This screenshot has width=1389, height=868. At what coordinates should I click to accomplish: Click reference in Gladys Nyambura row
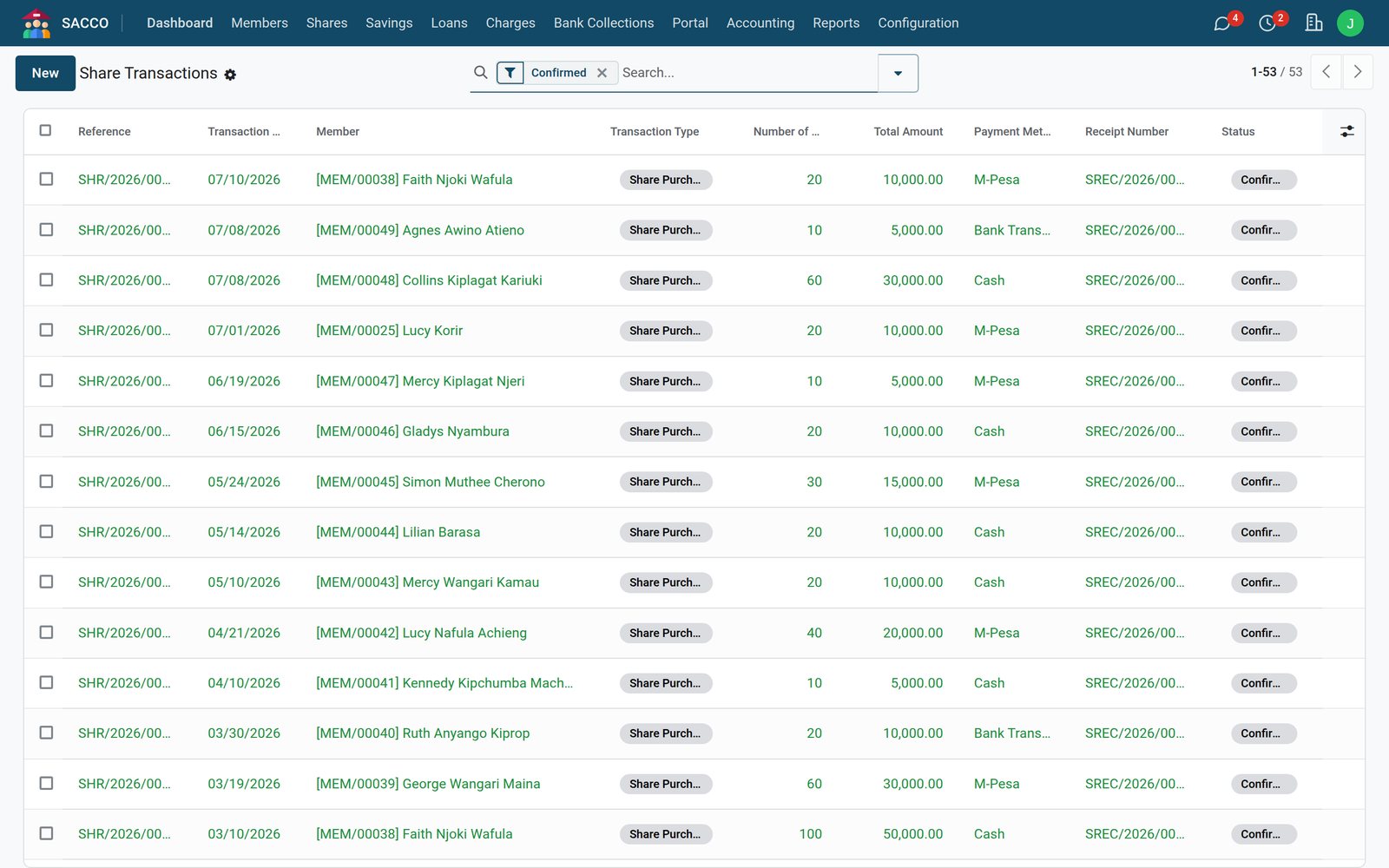124,431
